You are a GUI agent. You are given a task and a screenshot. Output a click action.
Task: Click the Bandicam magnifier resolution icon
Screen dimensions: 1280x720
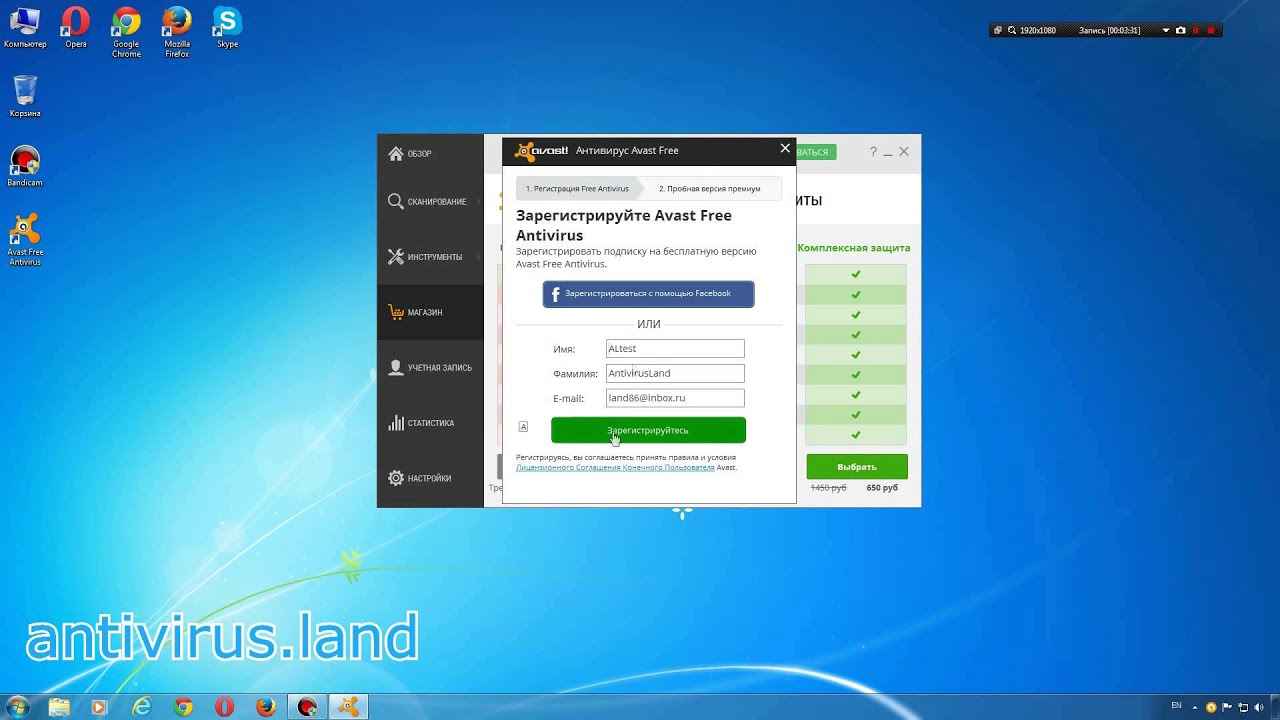click(x=1012, y=30)
